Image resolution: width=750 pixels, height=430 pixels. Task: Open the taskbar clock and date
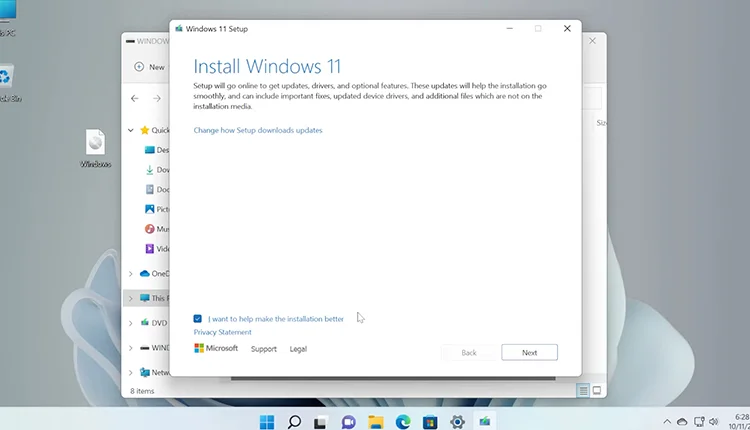click(x=739, y=421)
